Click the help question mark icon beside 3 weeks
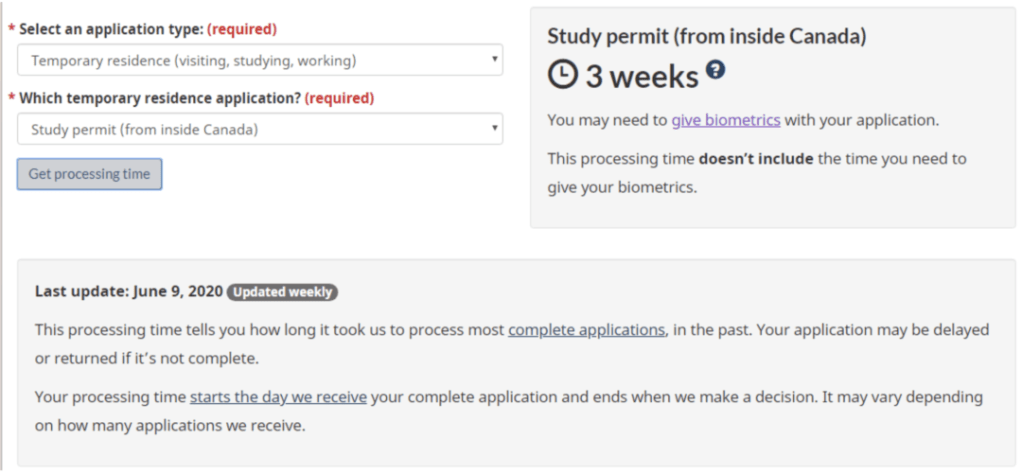1022x475 pixels. (x=715, y=70)
